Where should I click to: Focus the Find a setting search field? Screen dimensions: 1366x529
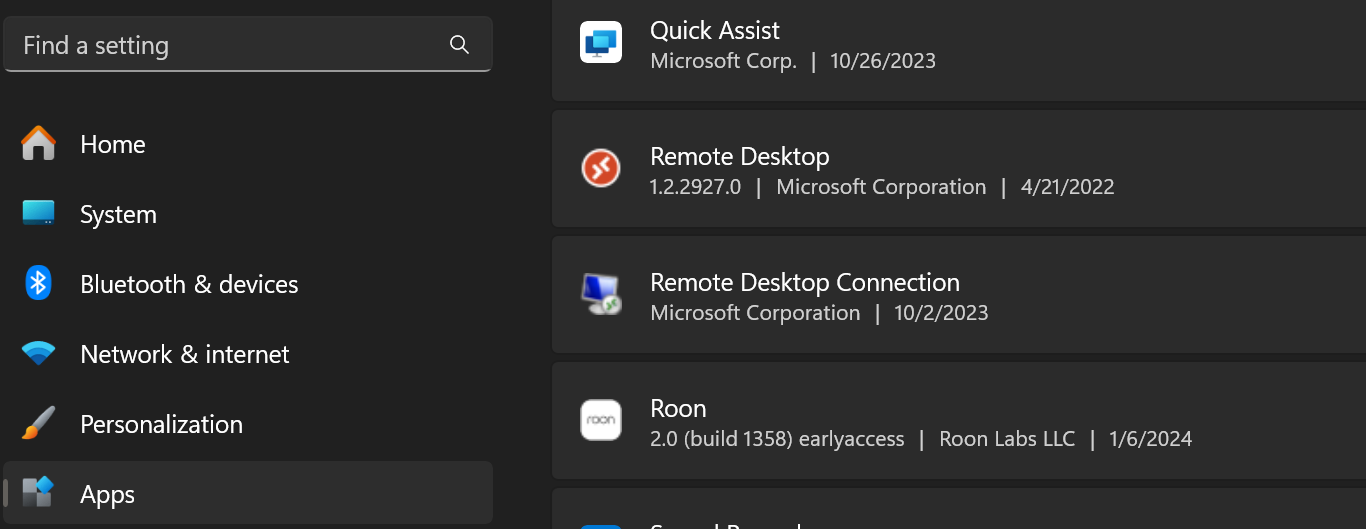click(x=230, y=45)
